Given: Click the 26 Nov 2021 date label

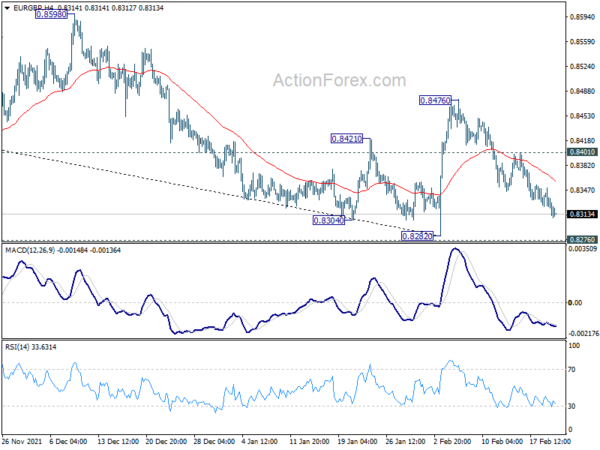Looking at the screenshot, I should tap(21, 441).
